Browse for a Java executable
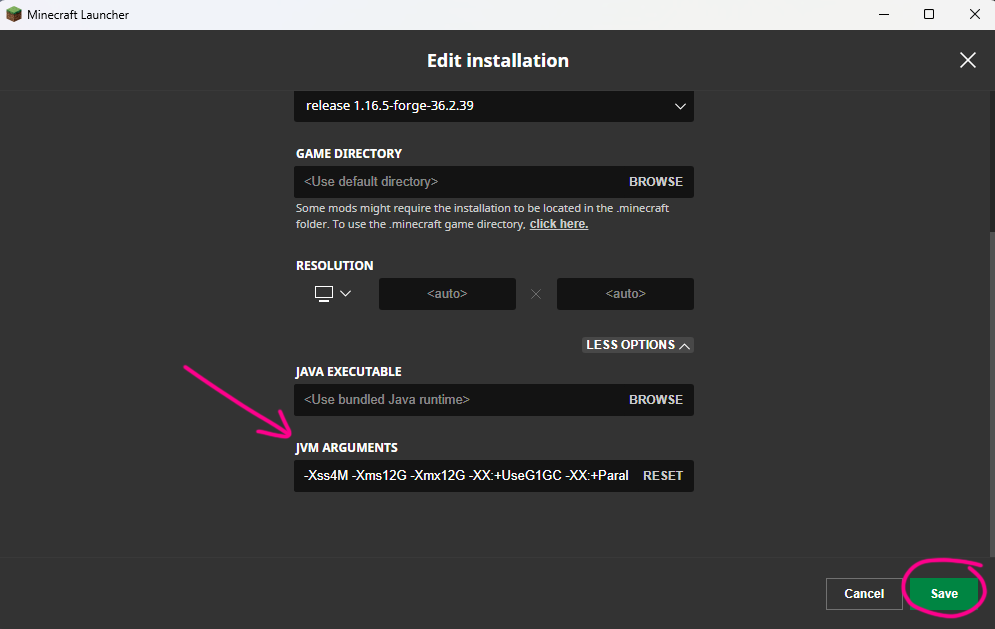 (x=656, y=400)
